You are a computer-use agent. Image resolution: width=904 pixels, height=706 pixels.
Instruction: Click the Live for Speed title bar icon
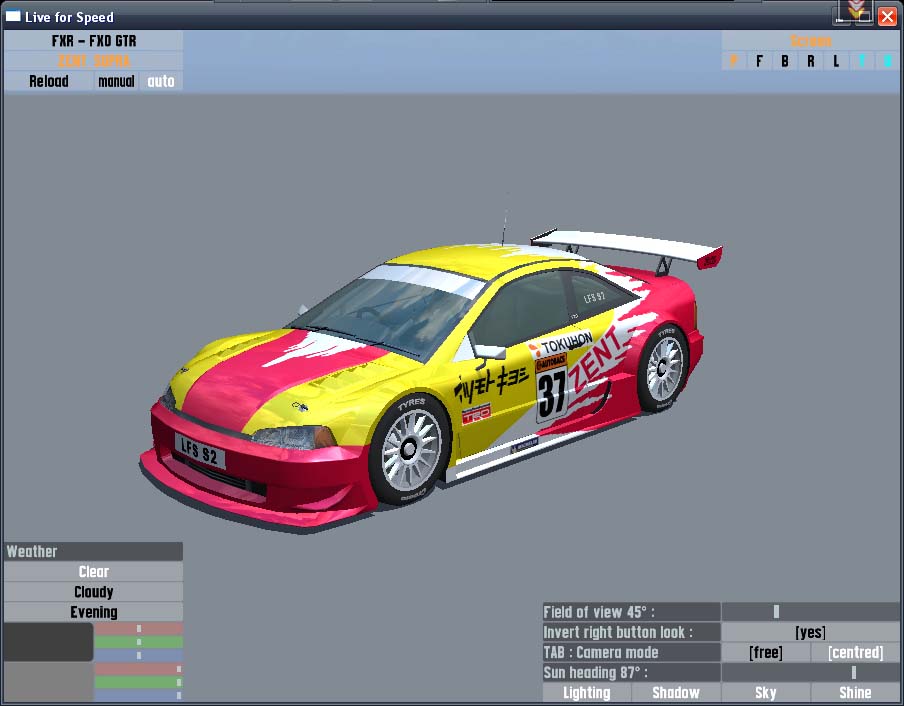13,16
